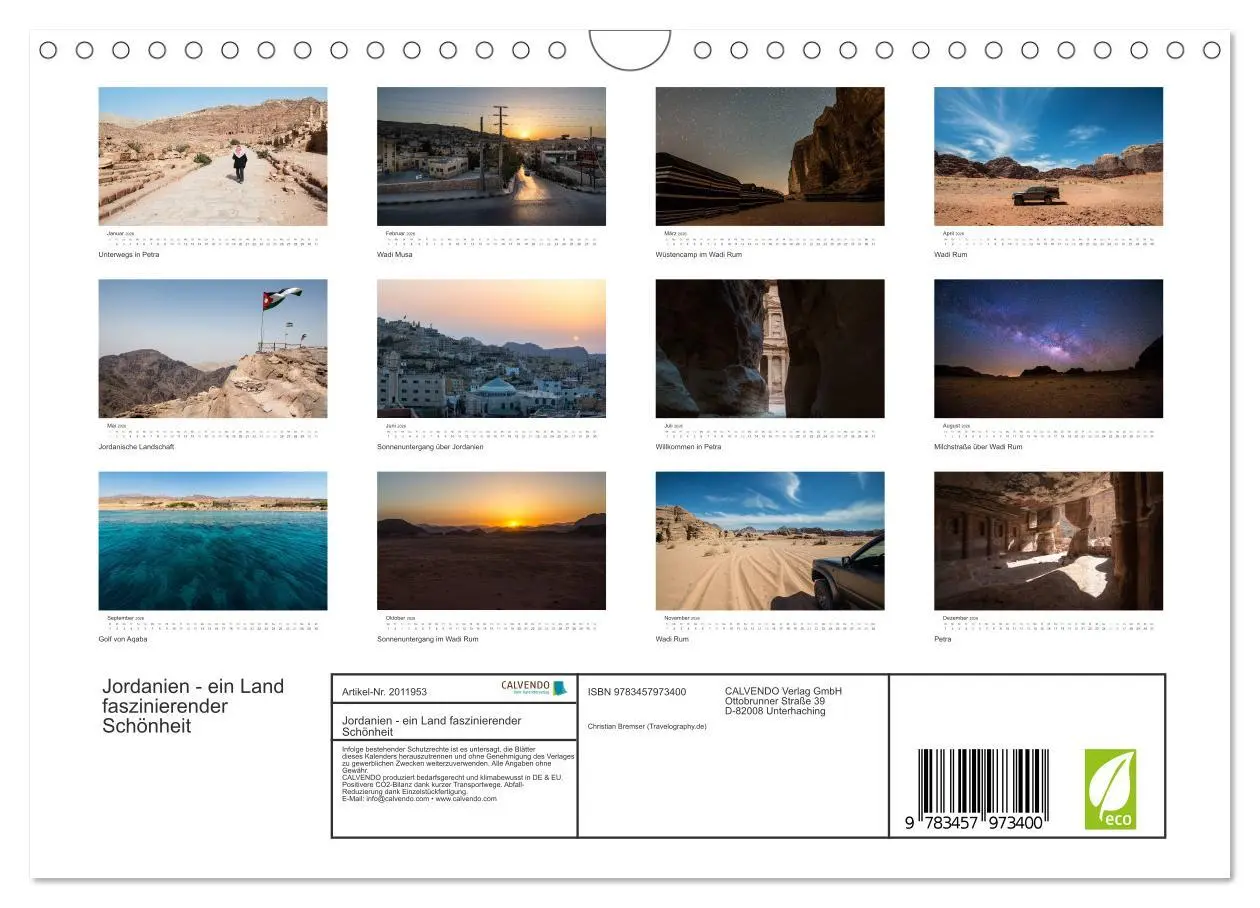
Task: Click the digits '9 783457 973400' below the barcode
Action: 974,822
